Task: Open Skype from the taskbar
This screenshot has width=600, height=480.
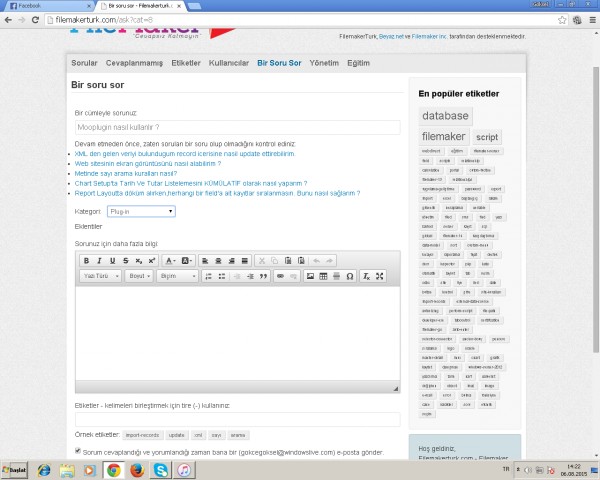Action: [x=161, y=470]
